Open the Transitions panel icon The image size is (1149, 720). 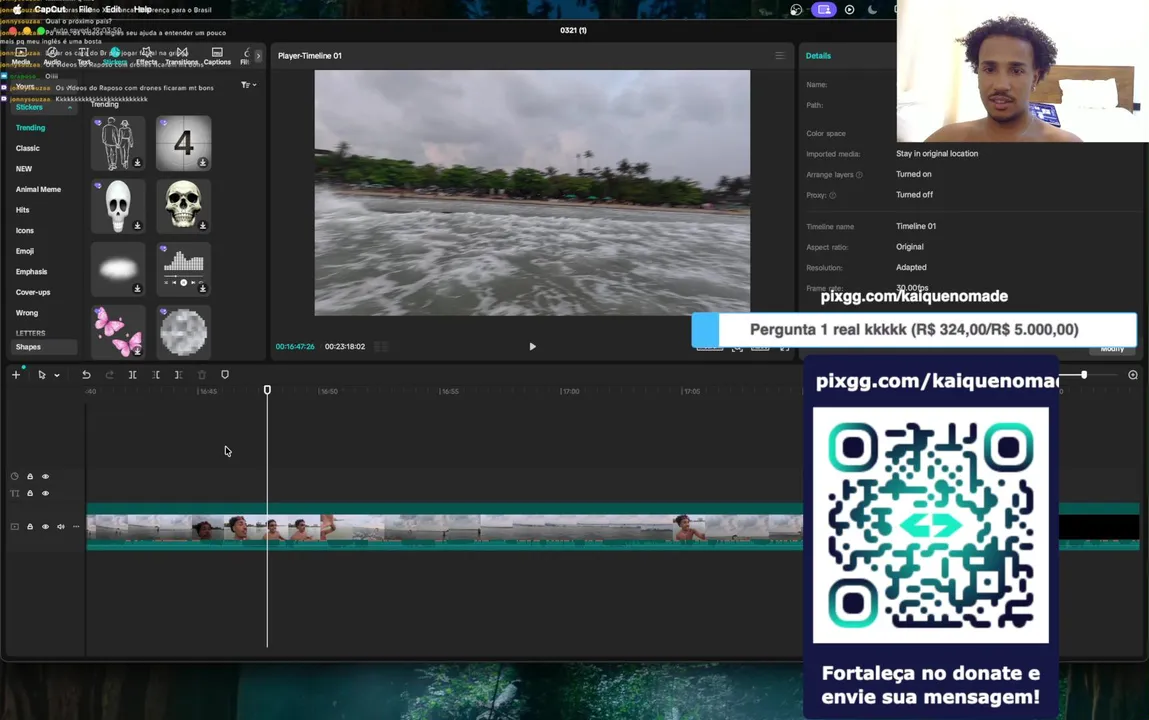pyautogui.click(x=182, y=56)
